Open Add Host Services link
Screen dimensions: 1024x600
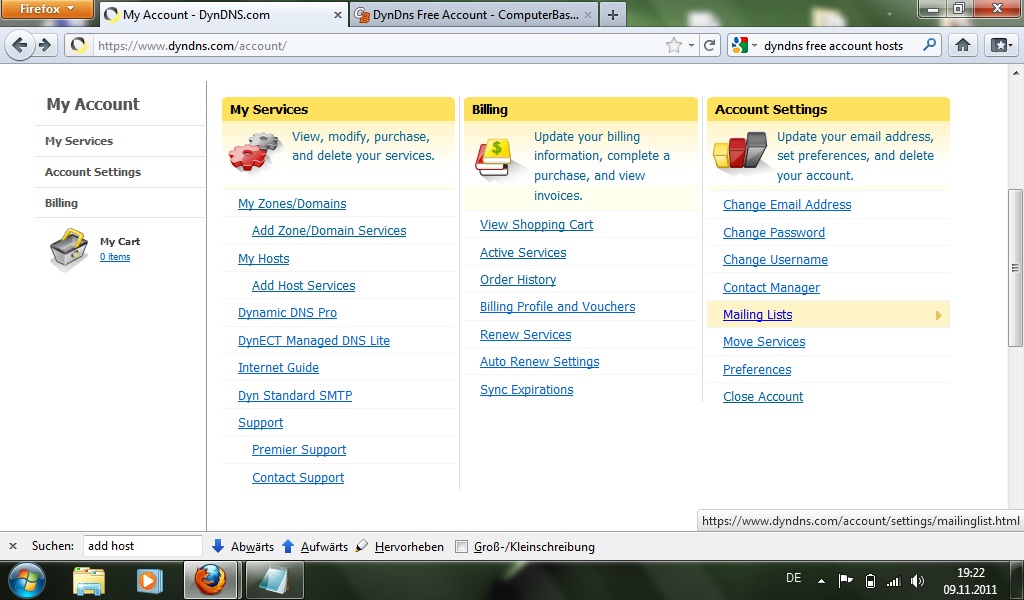point(304,285)
